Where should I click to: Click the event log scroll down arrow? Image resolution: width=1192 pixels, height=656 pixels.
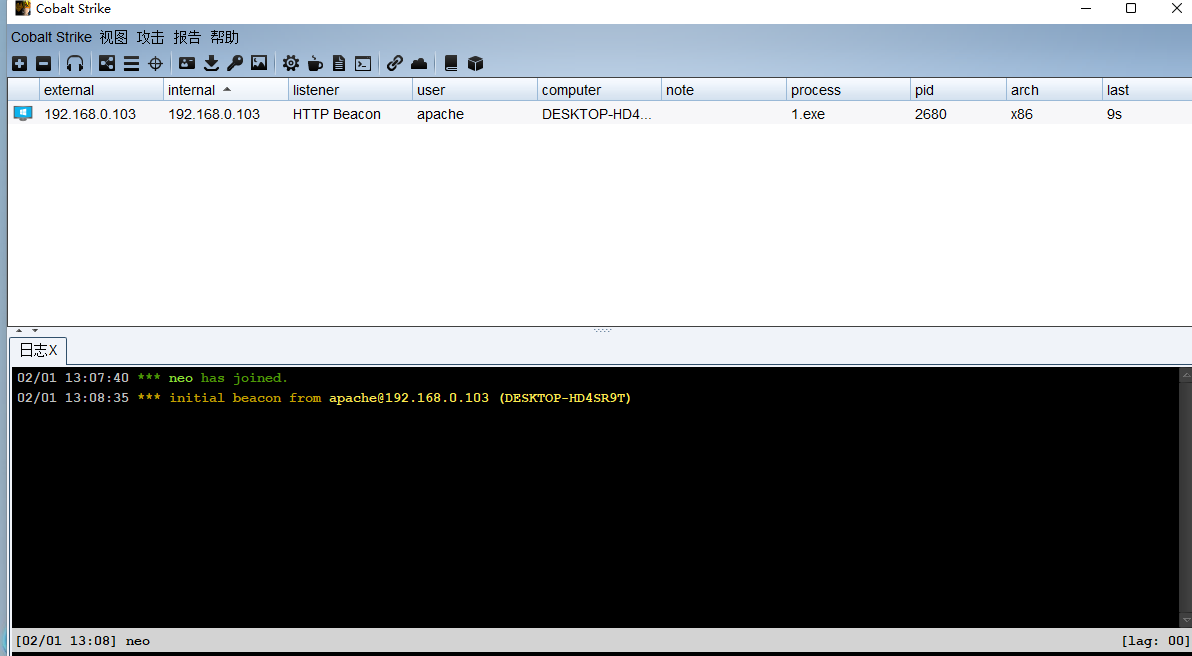1185,620
